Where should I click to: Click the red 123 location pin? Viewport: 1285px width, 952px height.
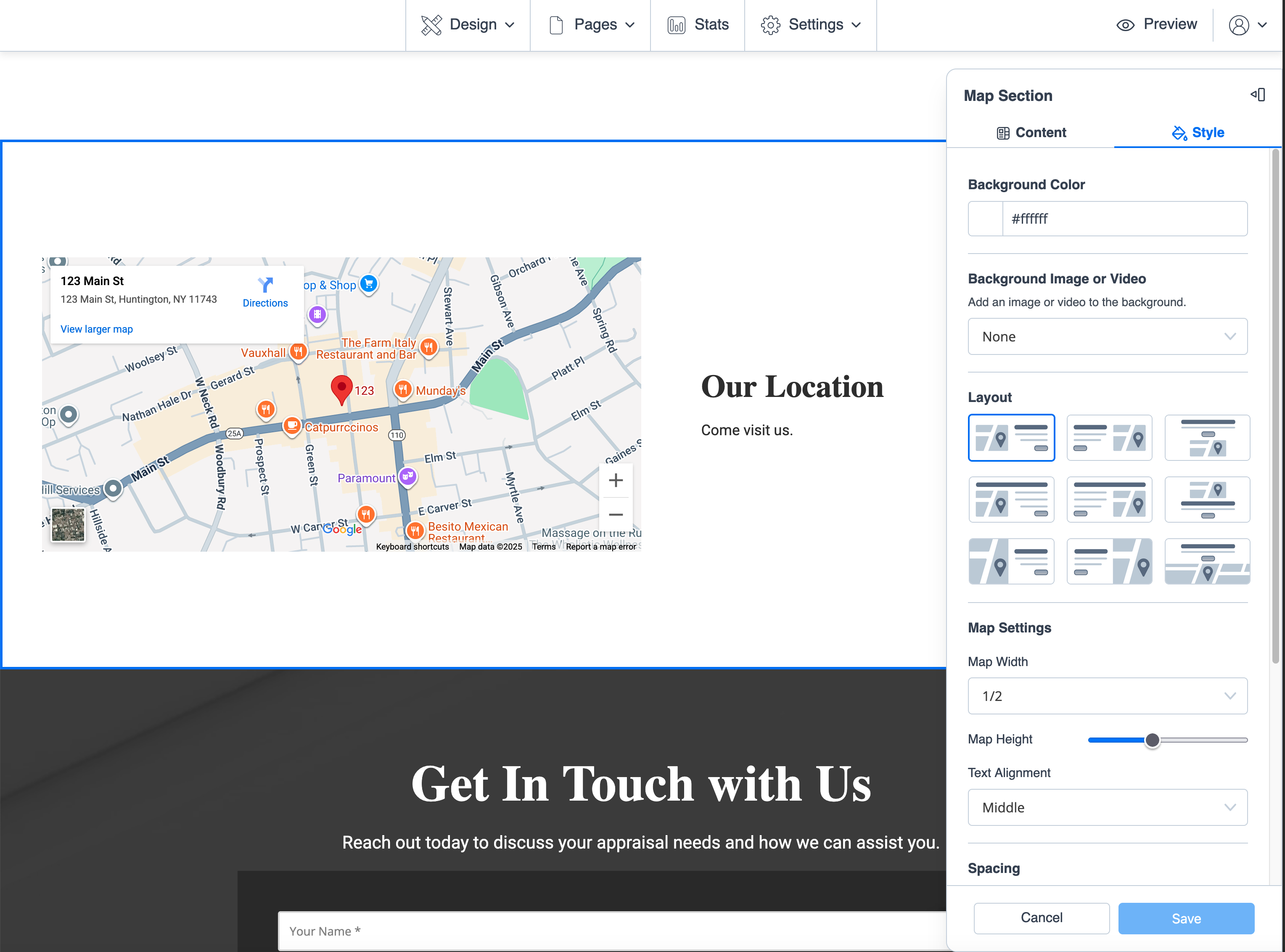[x=342, y=390]
